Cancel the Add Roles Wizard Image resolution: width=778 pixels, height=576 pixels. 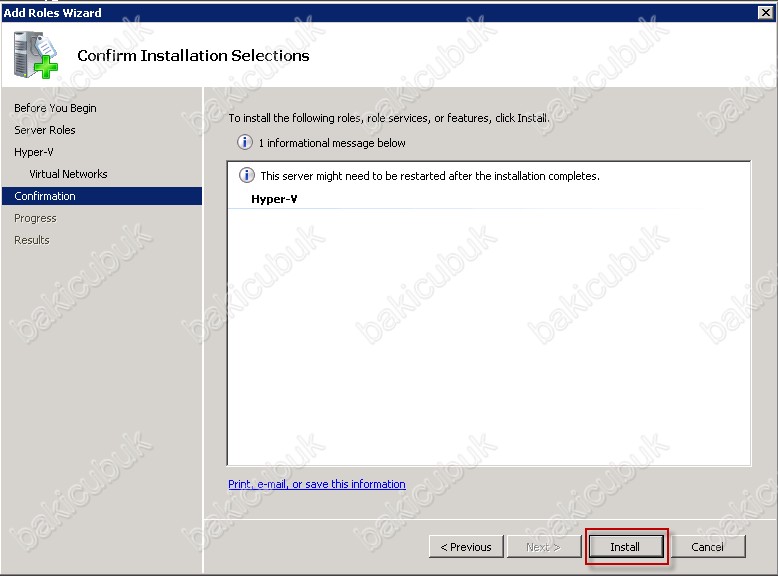(707, 547)
